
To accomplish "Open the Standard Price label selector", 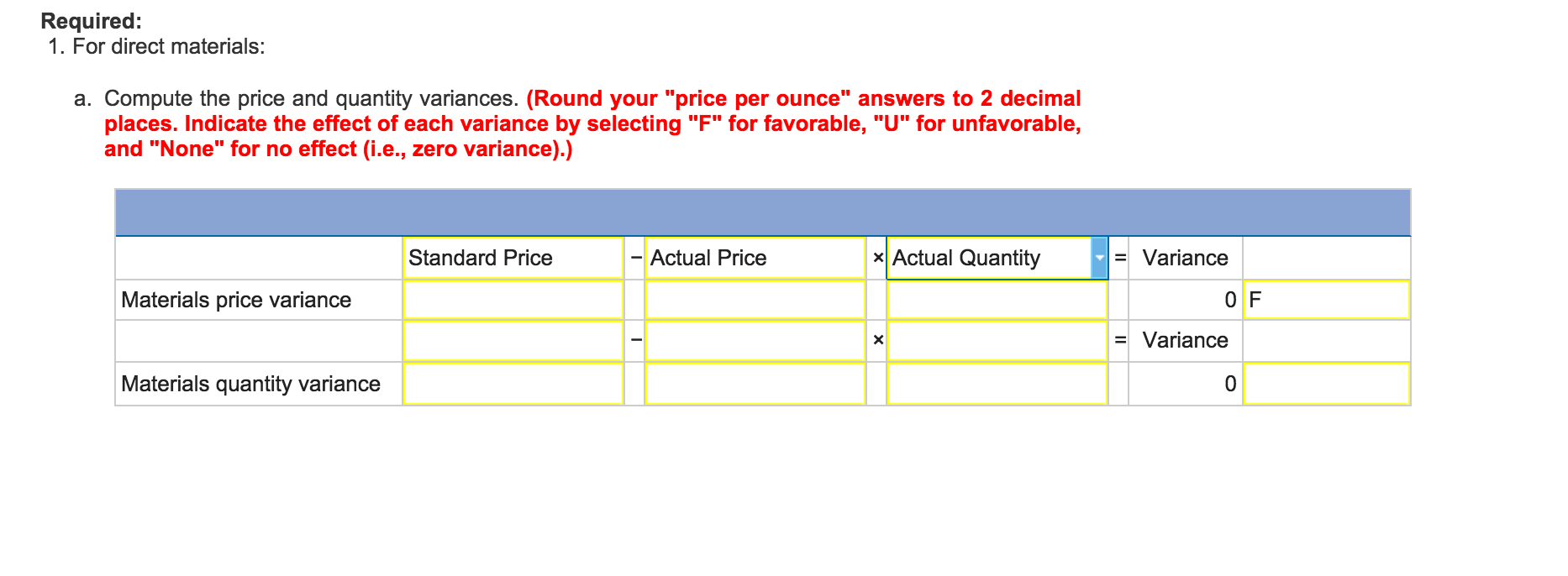I will click(513, 258).
